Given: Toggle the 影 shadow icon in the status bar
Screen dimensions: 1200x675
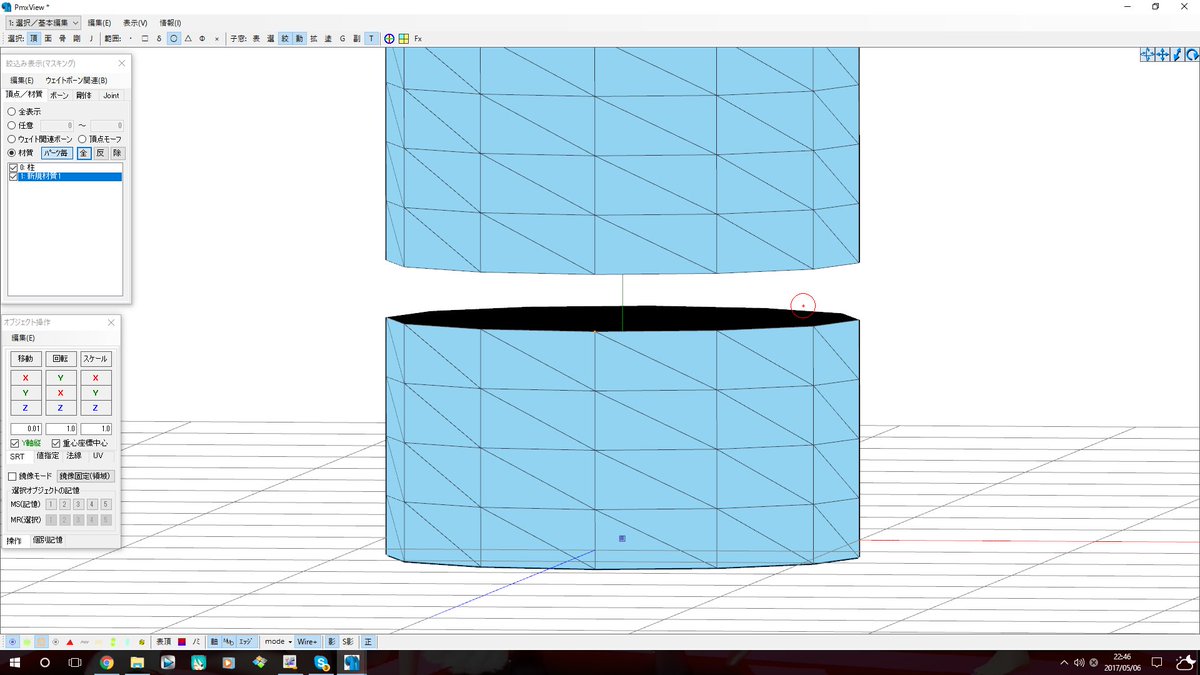Looking at the screenshot, I should point(331,641).
